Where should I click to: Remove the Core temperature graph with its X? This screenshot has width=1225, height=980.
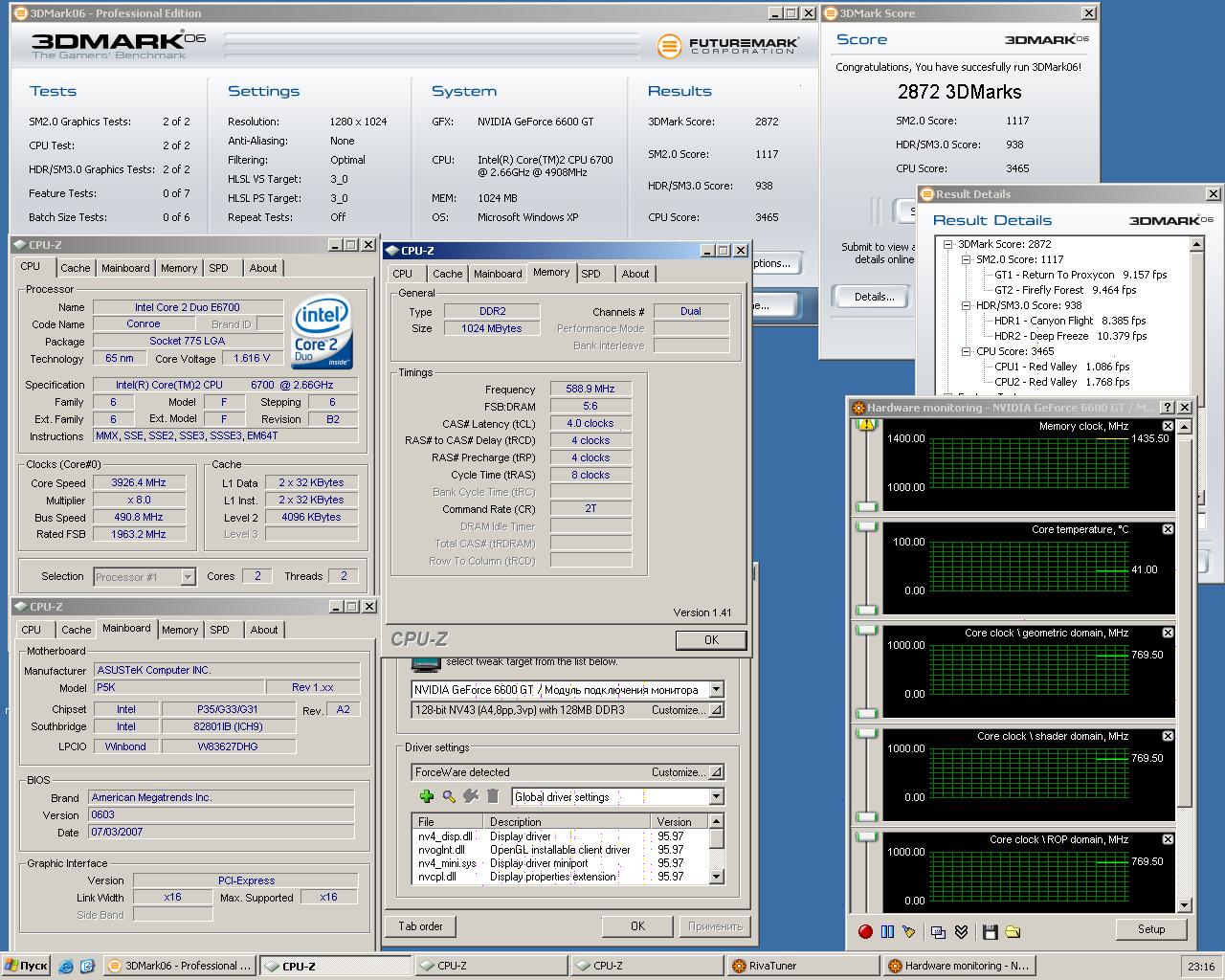coord(1168,529)
